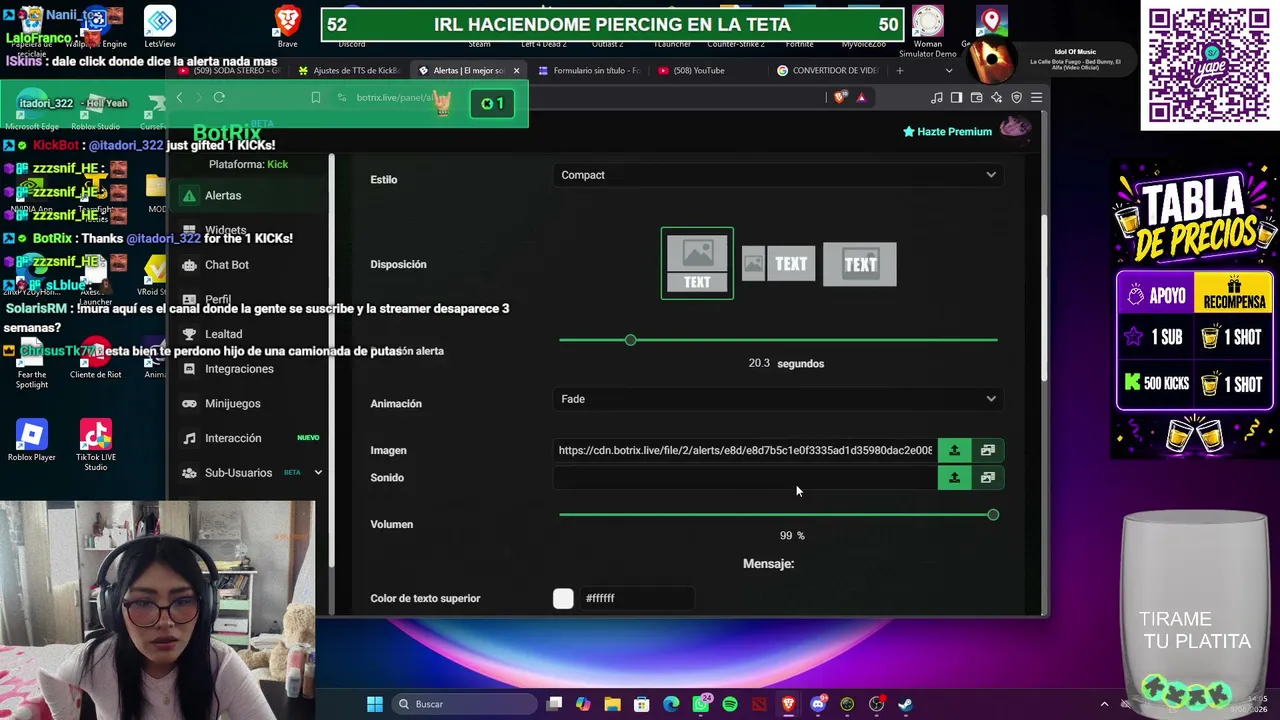Open the Animación dropdown showing Fade

pos(779,399)
